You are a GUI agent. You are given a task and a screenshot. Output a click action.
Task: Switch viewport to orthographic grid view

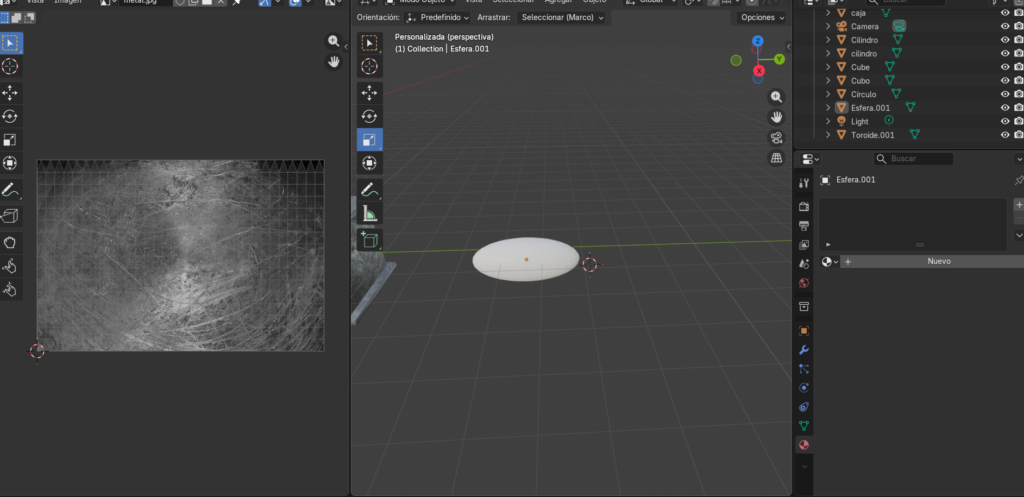coord(776,158)
